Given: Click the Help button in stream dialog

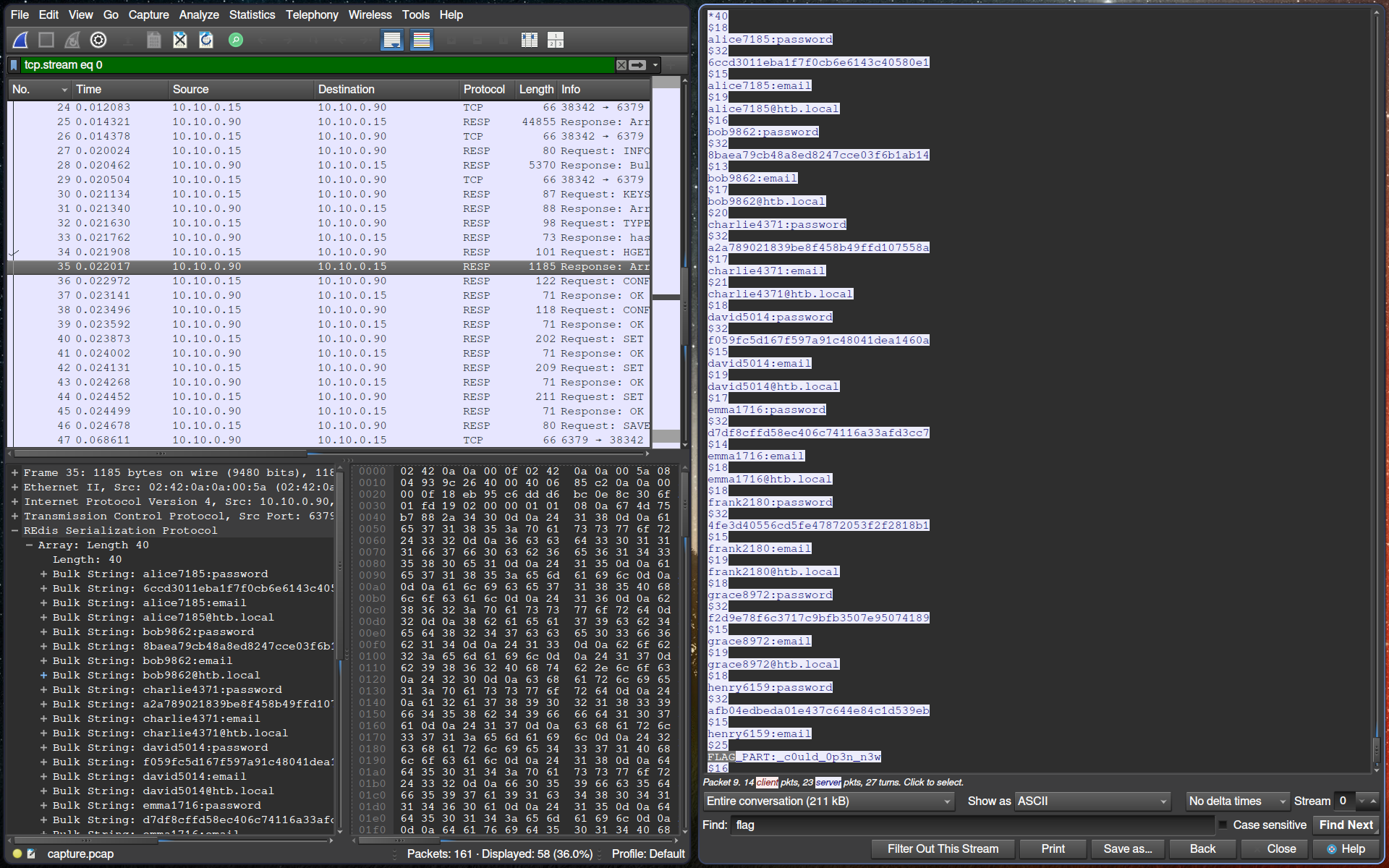Looking at the screenshot, I should [1346, 849].
